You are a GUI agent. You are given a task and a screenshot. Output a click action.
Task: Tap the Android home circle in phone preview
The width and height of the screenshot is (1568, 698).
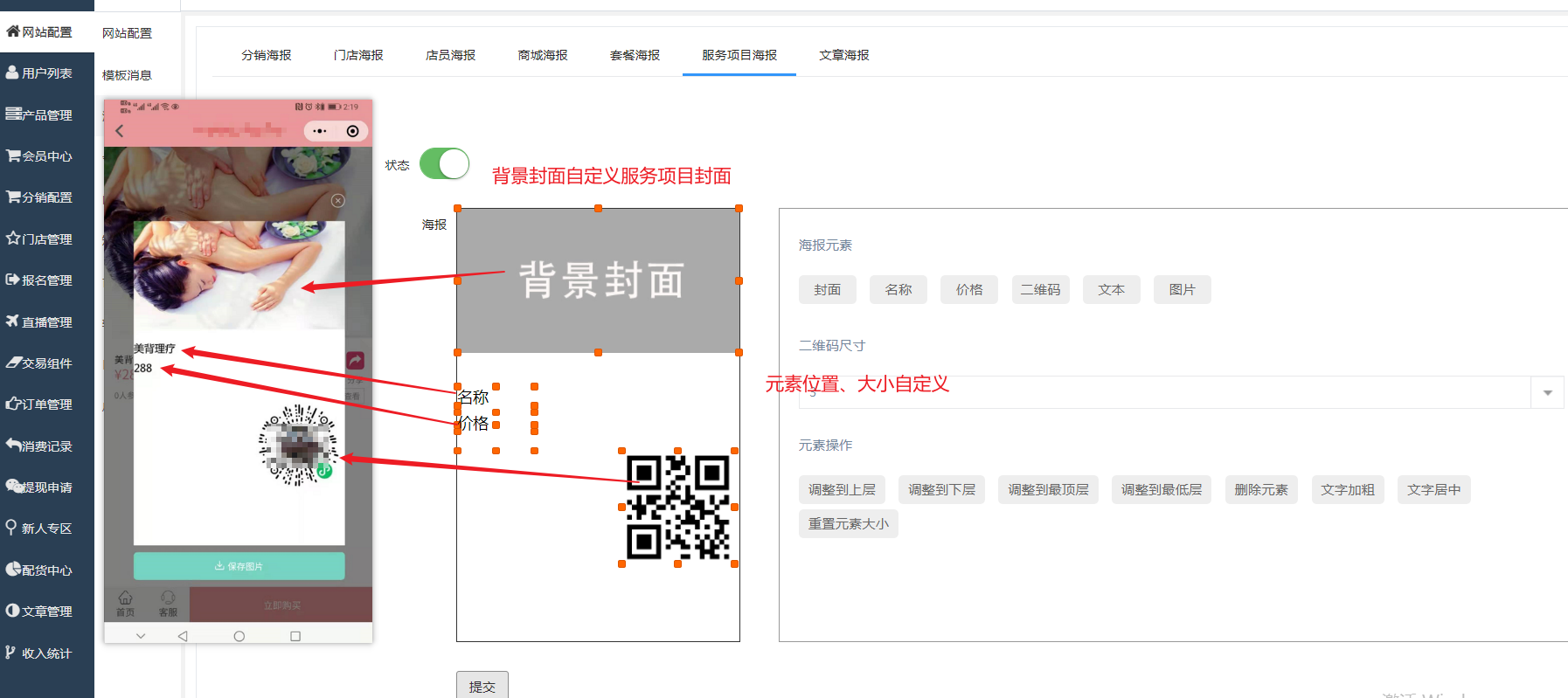coord(239,636)
